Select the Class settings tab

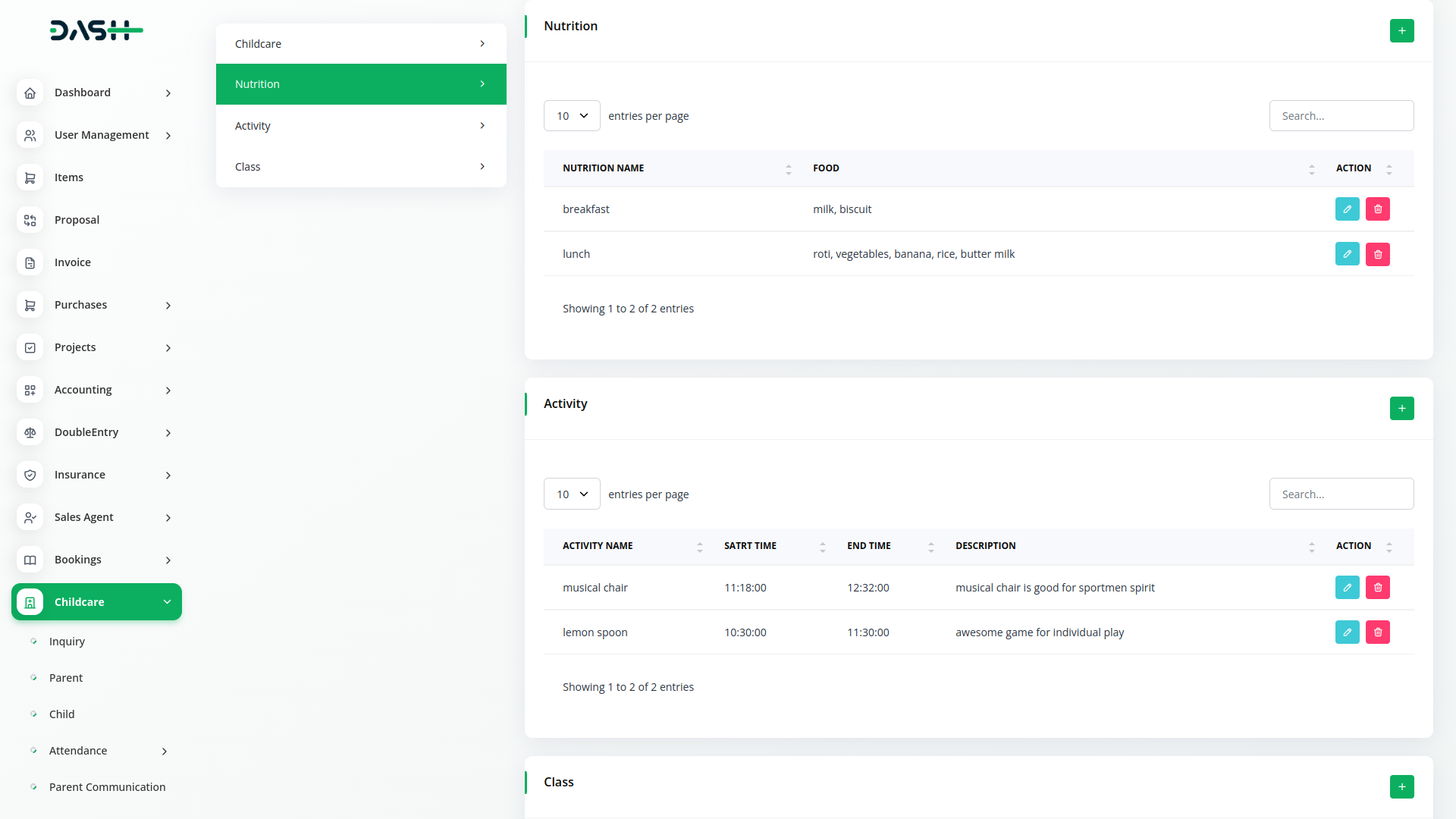click(361, 167)
